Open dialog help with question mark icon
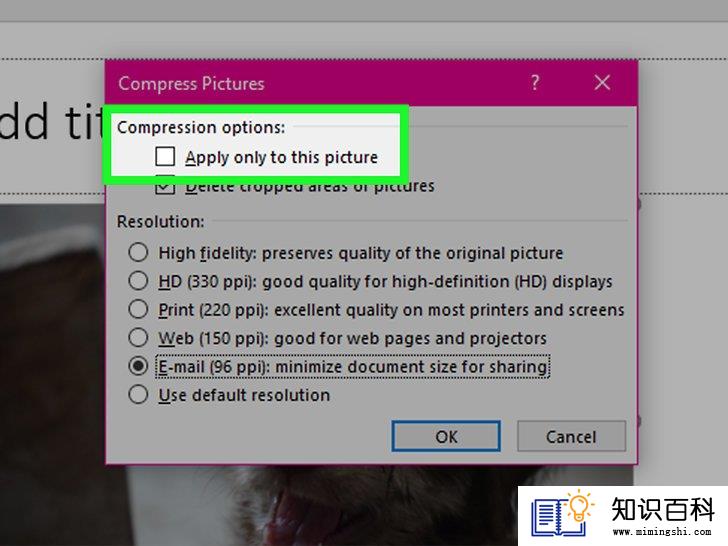 pos(535,83)
